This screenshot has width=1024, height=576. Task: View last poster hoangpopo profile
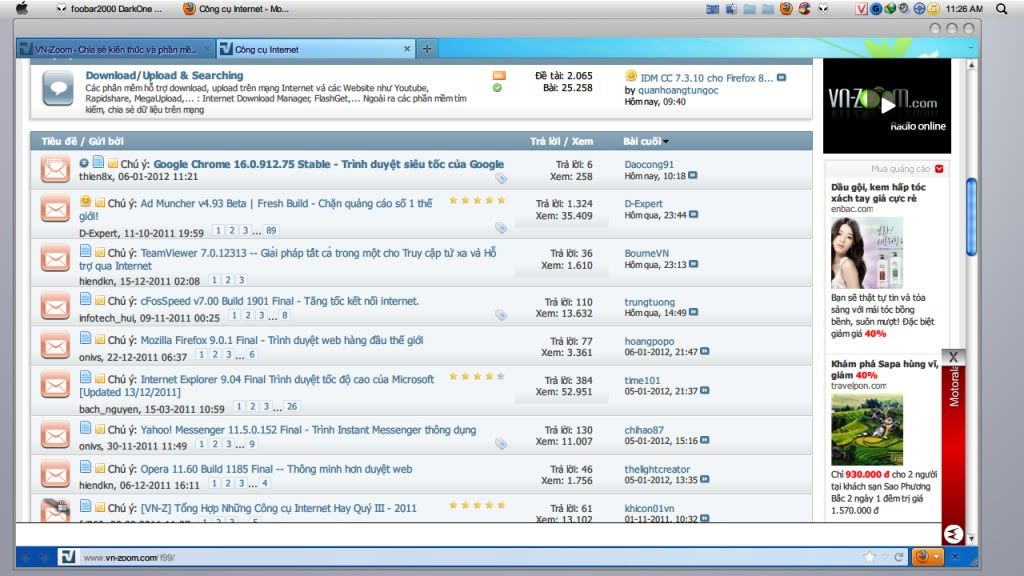tap(649, 342)
